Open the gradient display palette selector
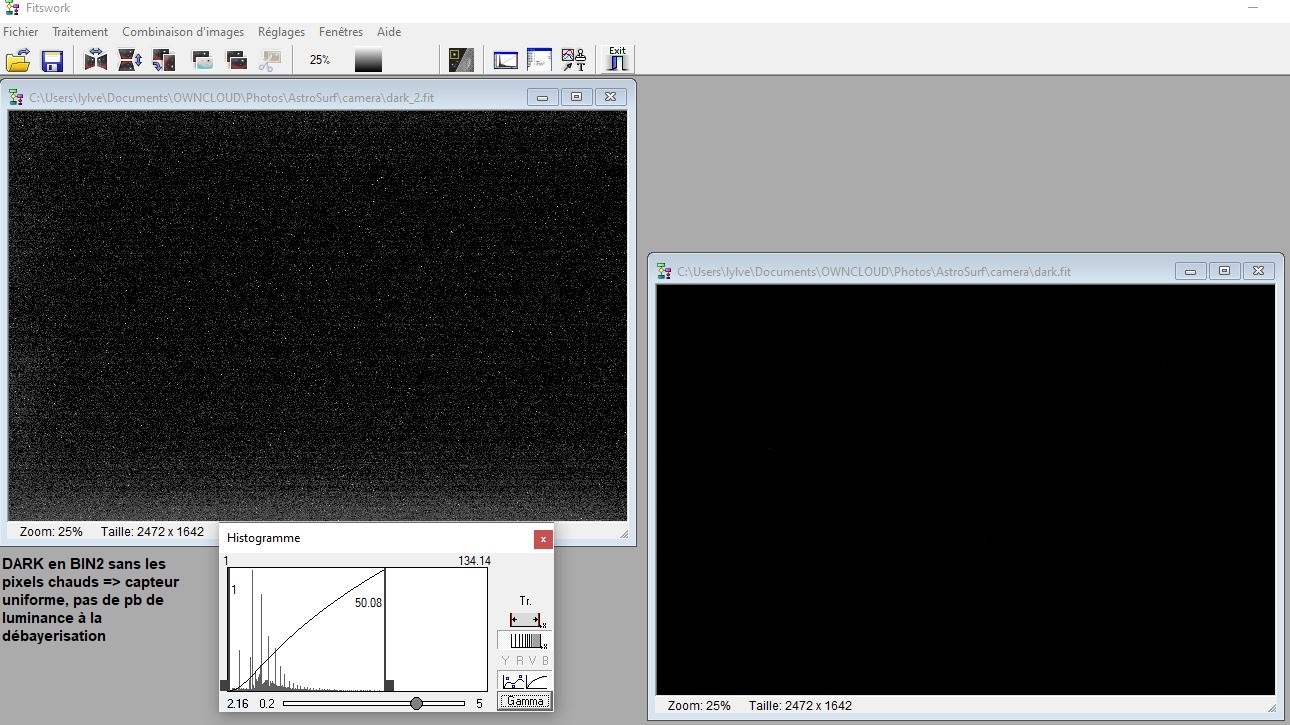This screenshot has width=1290, height=725. (368, 60)
